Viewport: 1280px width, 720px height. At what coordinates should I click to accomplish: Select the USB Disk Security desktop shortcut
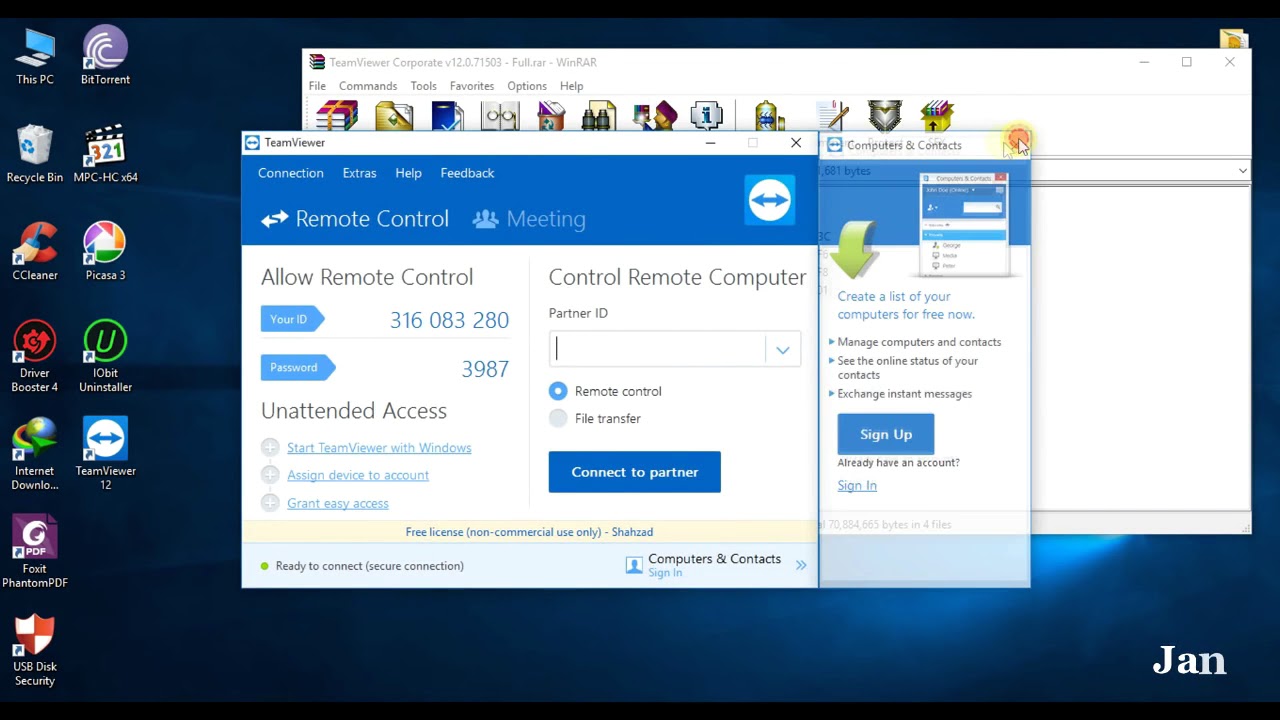click(x=35, y=650)
